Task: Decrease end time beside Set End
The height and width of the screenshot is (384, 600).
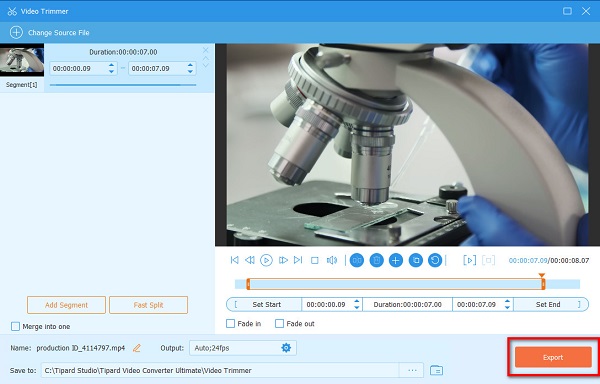Action: (x=507, y=308)
